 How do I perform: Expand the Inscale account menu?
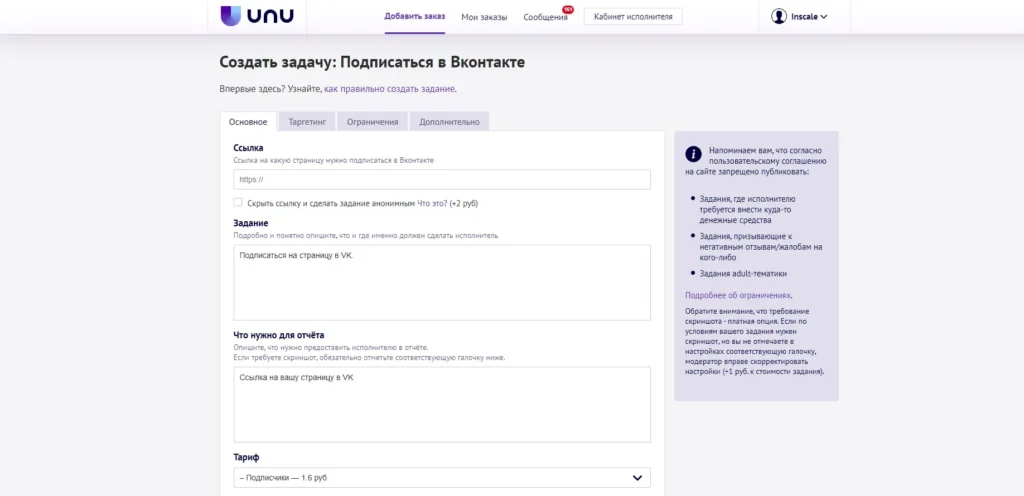808,17
